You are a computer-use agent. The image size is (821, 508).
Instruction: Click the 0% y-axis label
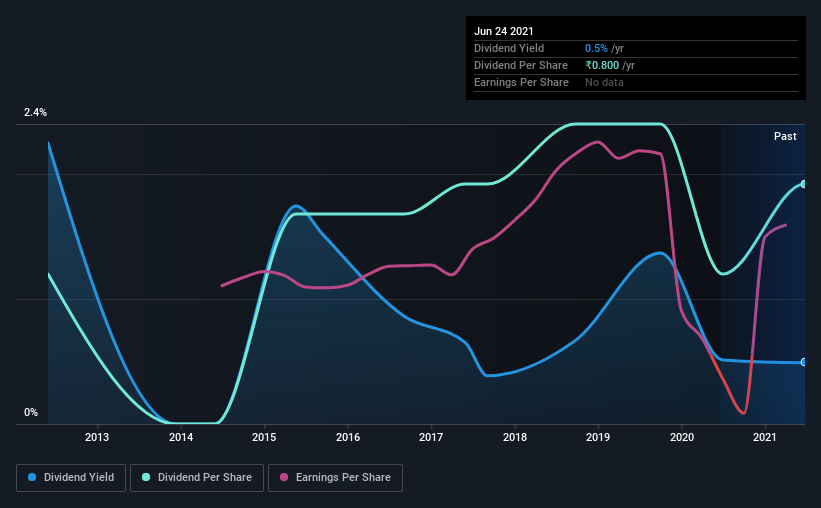pyautogui.click(x=31, y=413)
